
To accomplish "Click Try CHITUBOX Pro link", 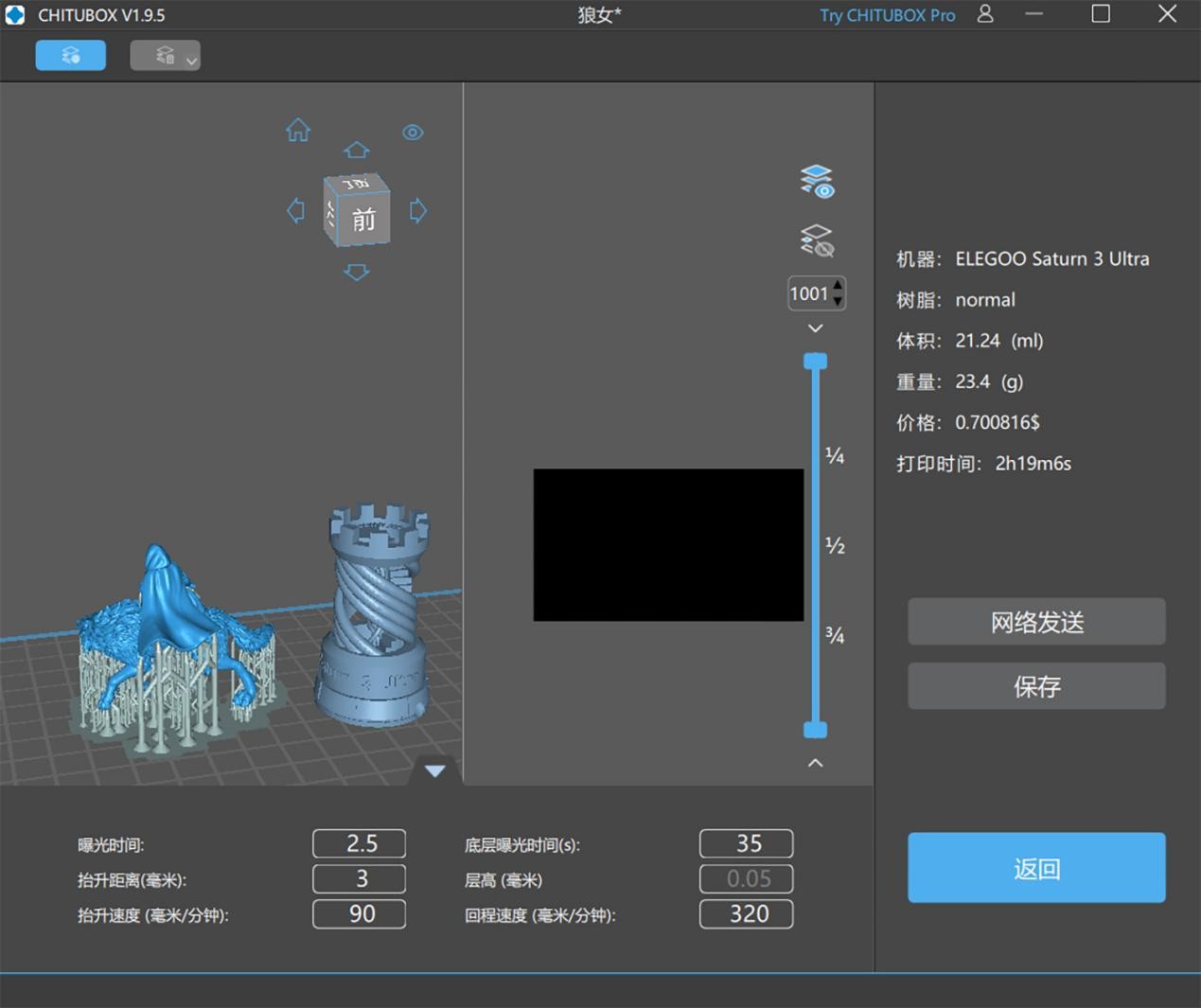I will pyautogui.click(x=887, y=15).
